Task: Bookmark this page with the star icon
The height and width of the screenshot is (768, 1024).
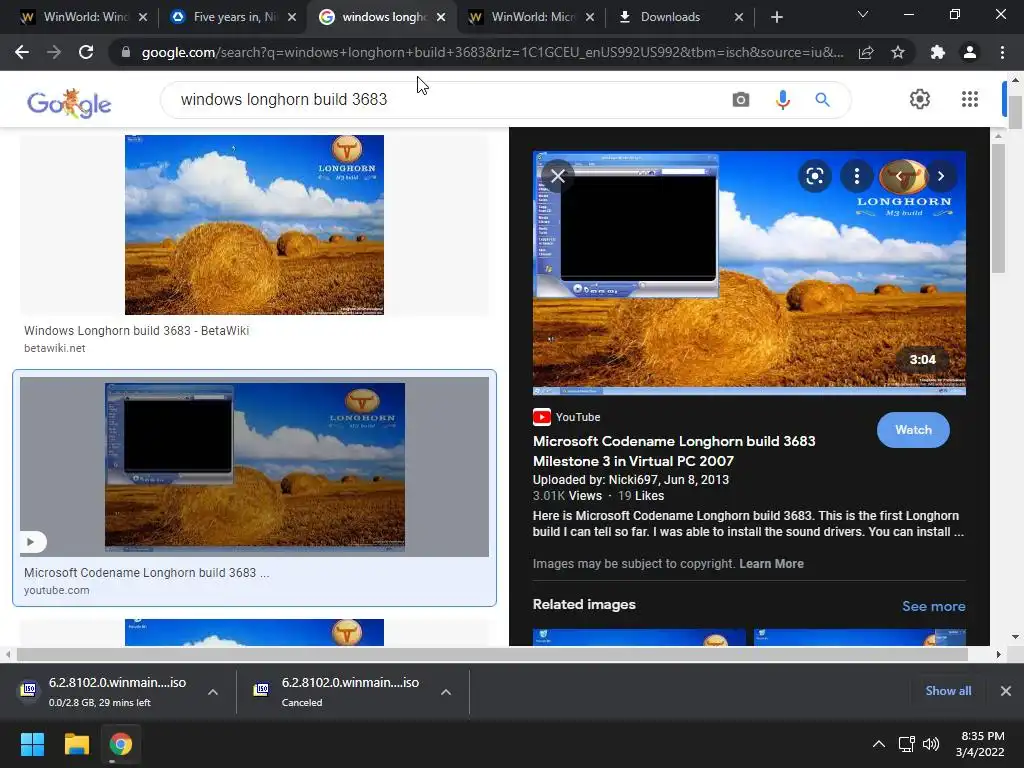Action: point(898,52)
